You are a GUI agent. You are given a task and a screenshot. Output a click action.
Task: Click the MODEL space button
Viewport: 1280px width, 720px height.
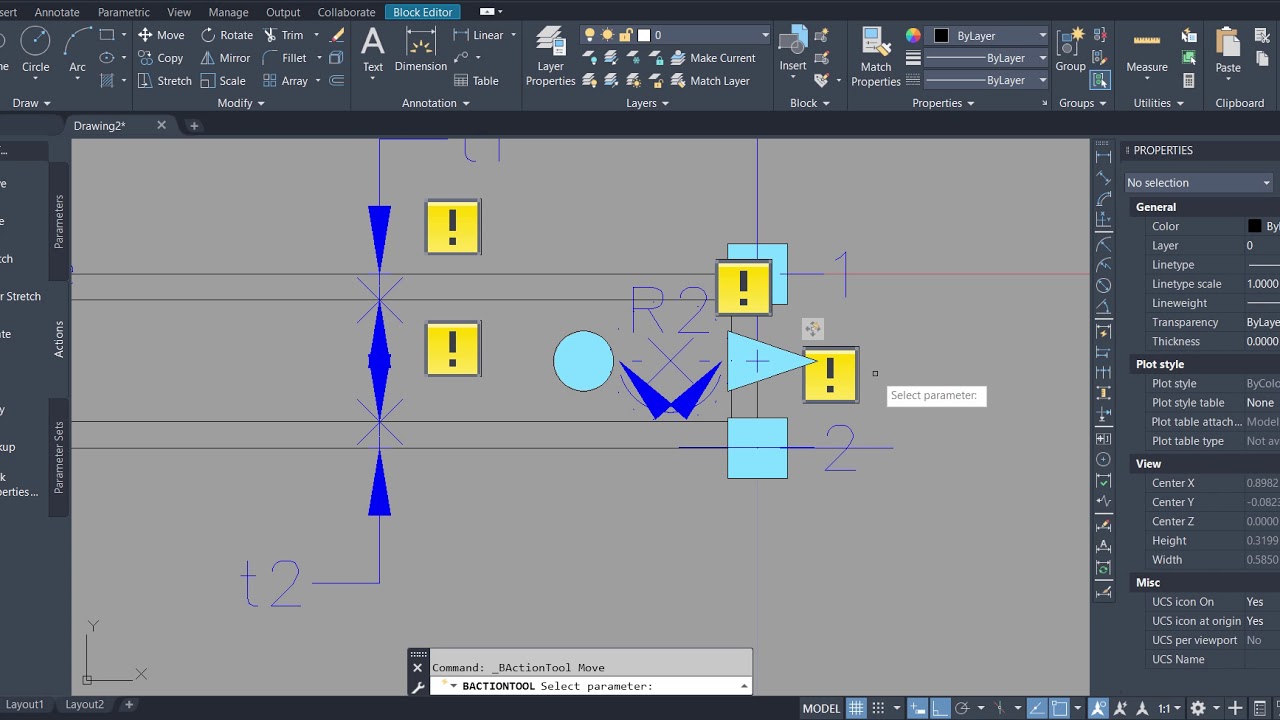(821, 708)
